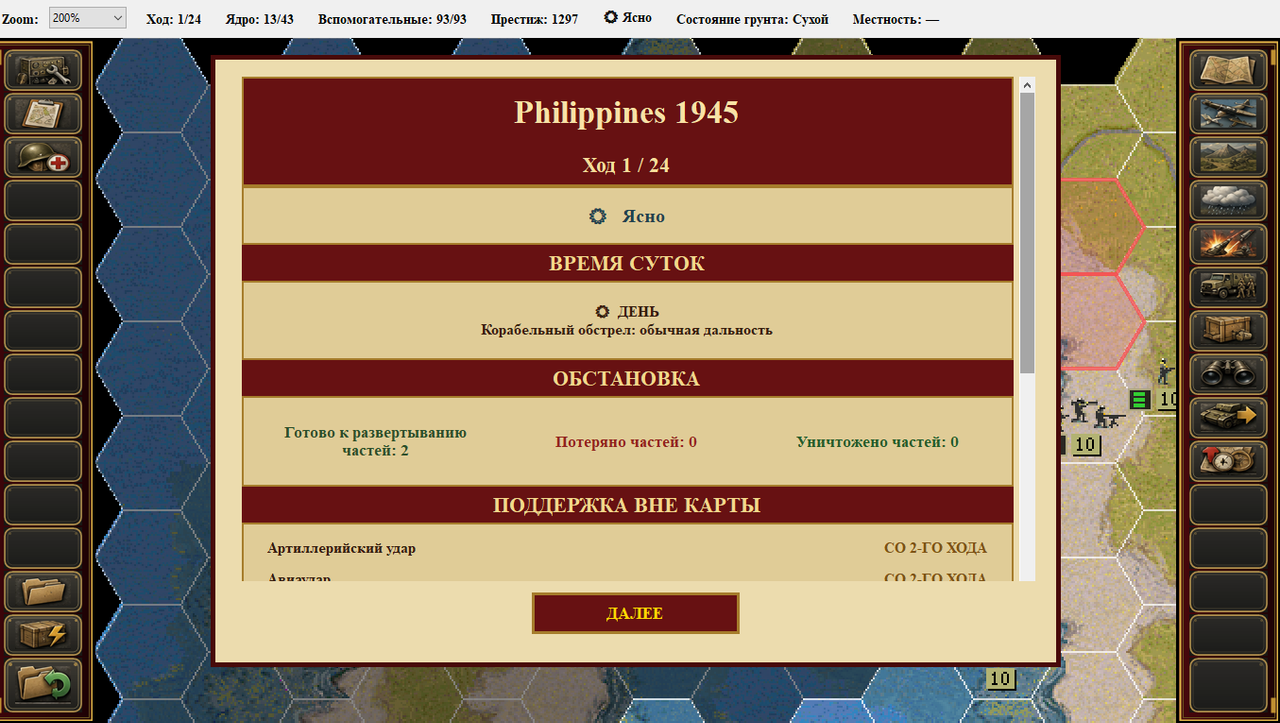
Task: Open the folded strategic map button
Action: [1227, 70]
